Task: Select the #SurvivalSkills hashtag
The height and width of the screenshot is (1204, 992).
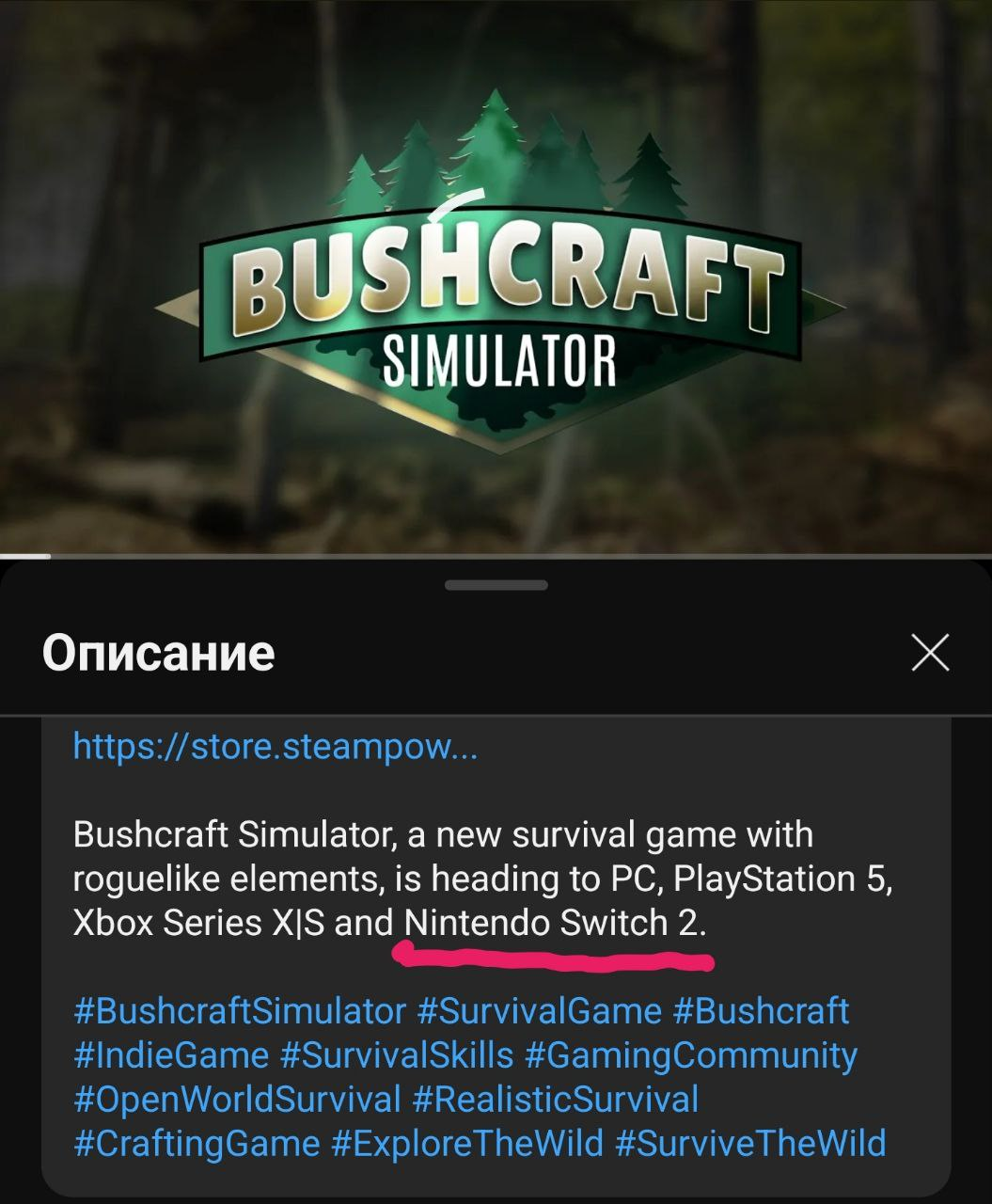Action: 397,1055
